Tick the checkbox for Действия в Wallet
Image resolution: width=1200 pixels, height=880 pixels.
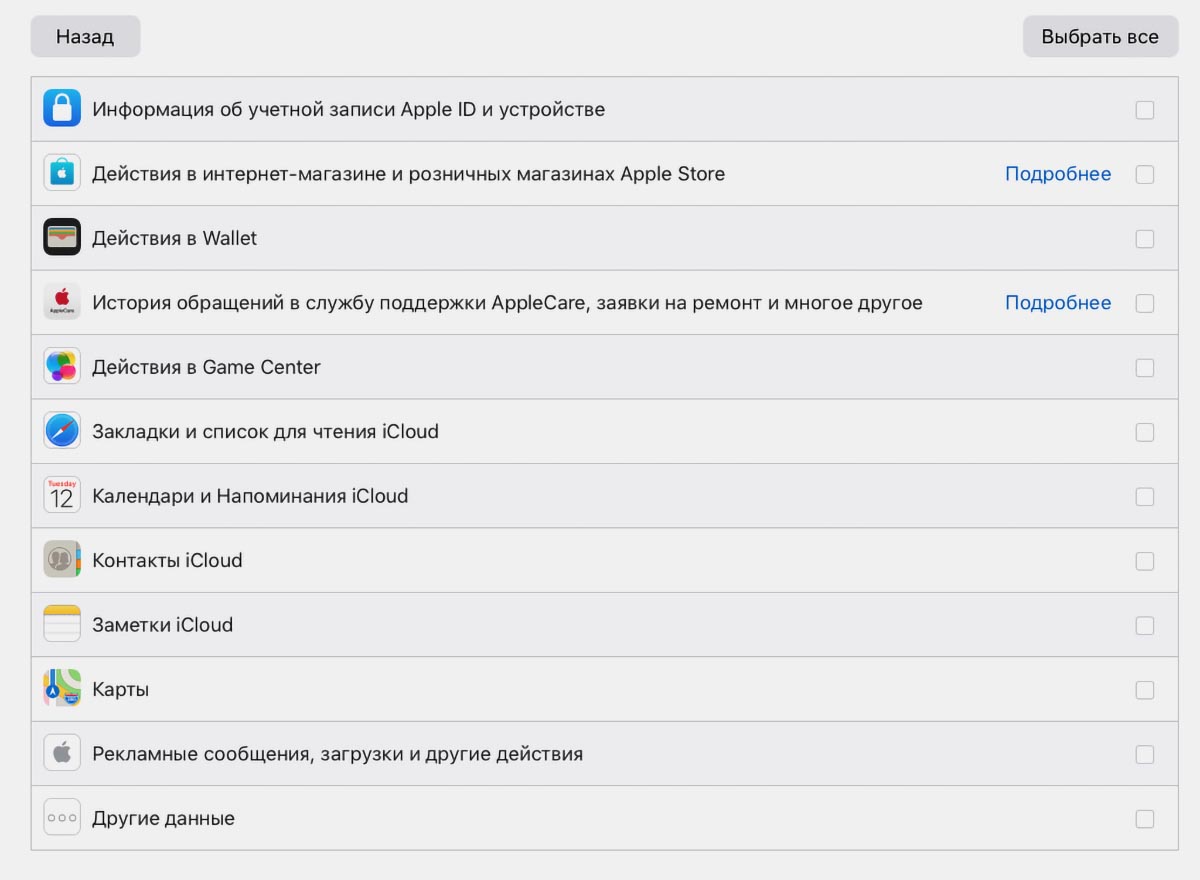[x=1145, y=239]
